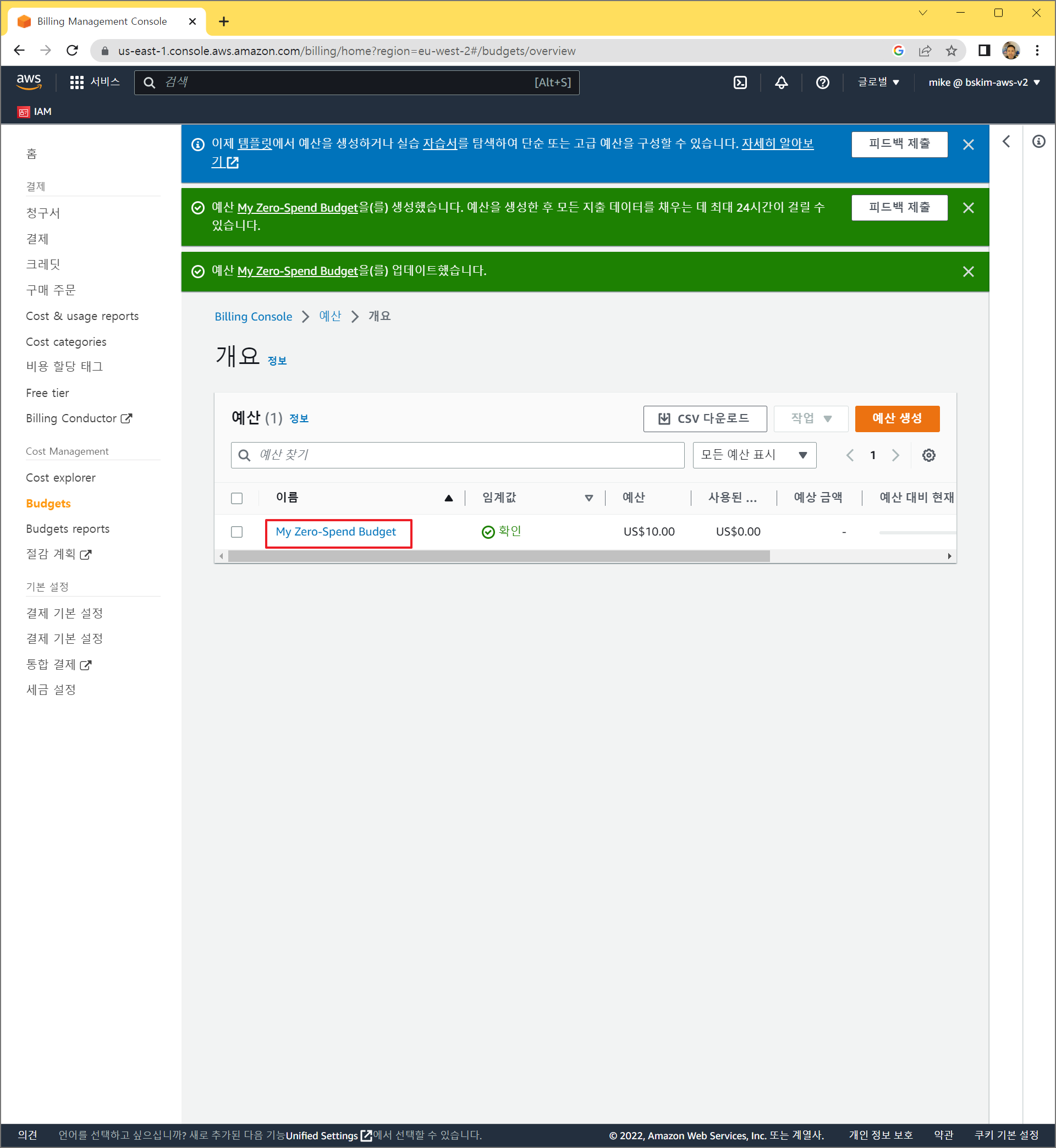Open the 예산 breadcrumb link
Viewport: 1056px width, 1148px height.
[329, 316]
